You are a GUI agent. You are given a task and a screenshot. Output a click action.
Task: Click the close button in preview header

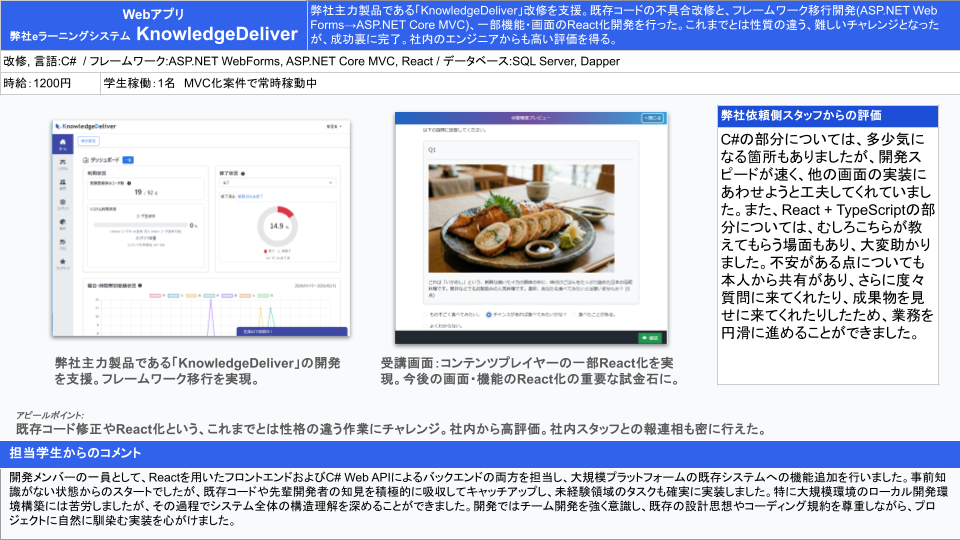pyautogui.click(x=651, y=118)
